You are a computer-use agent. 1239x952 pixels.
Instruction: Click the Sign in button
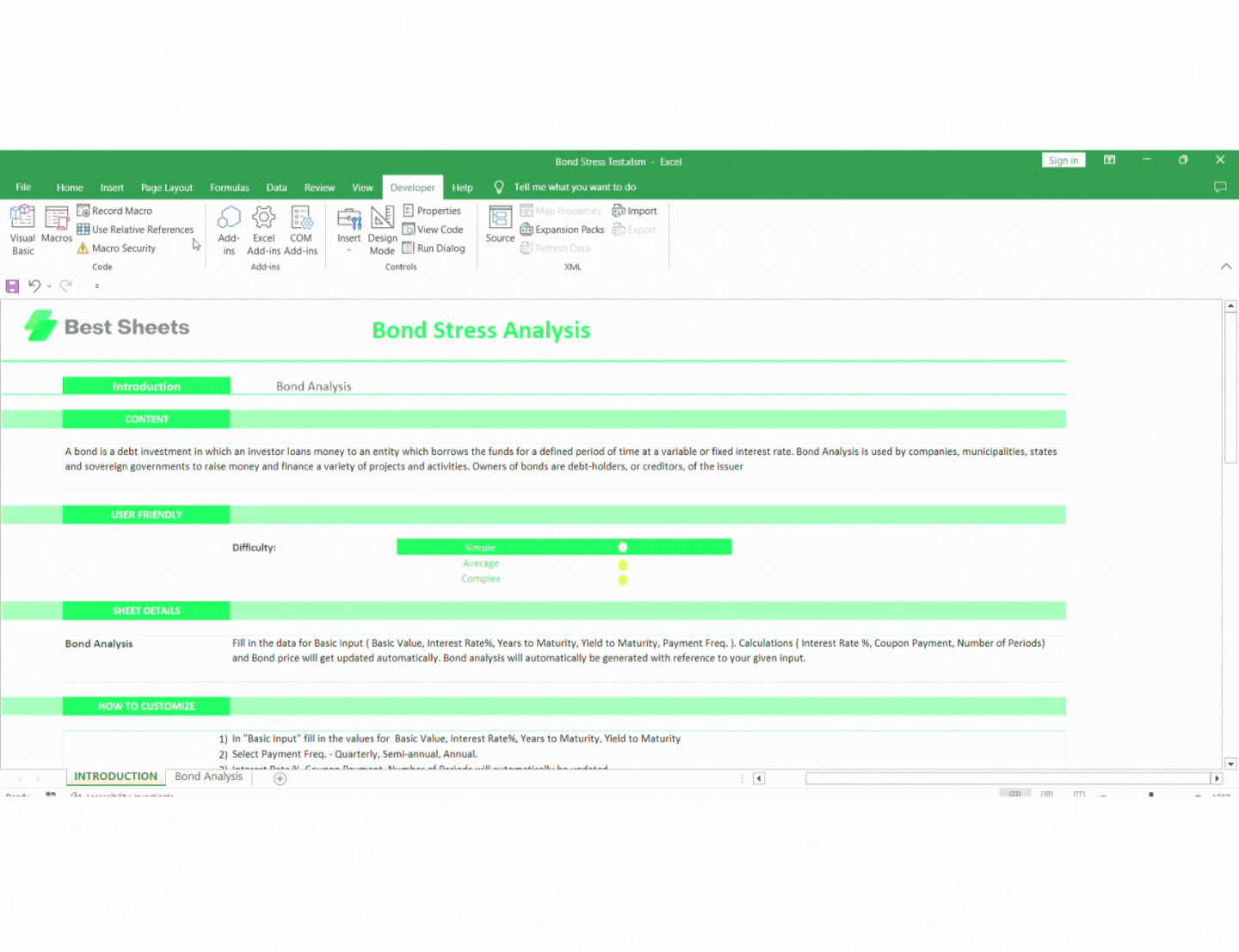[1063, 161]
